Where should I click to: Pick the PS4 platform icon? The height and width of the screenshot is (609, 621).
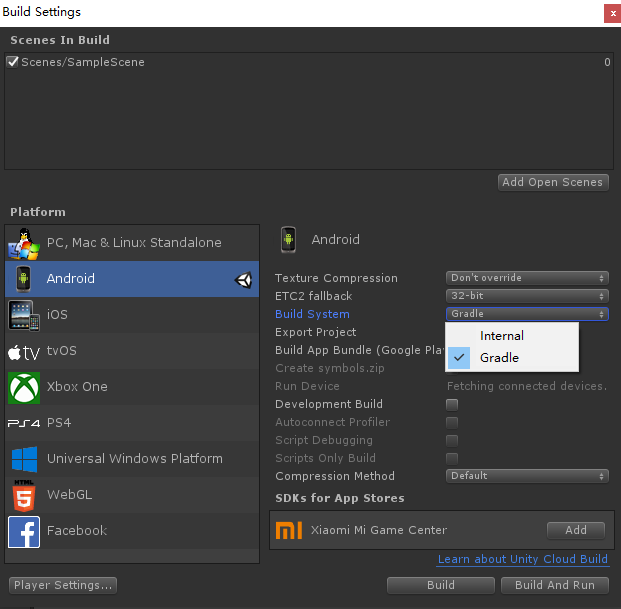[x=24, y=423]
